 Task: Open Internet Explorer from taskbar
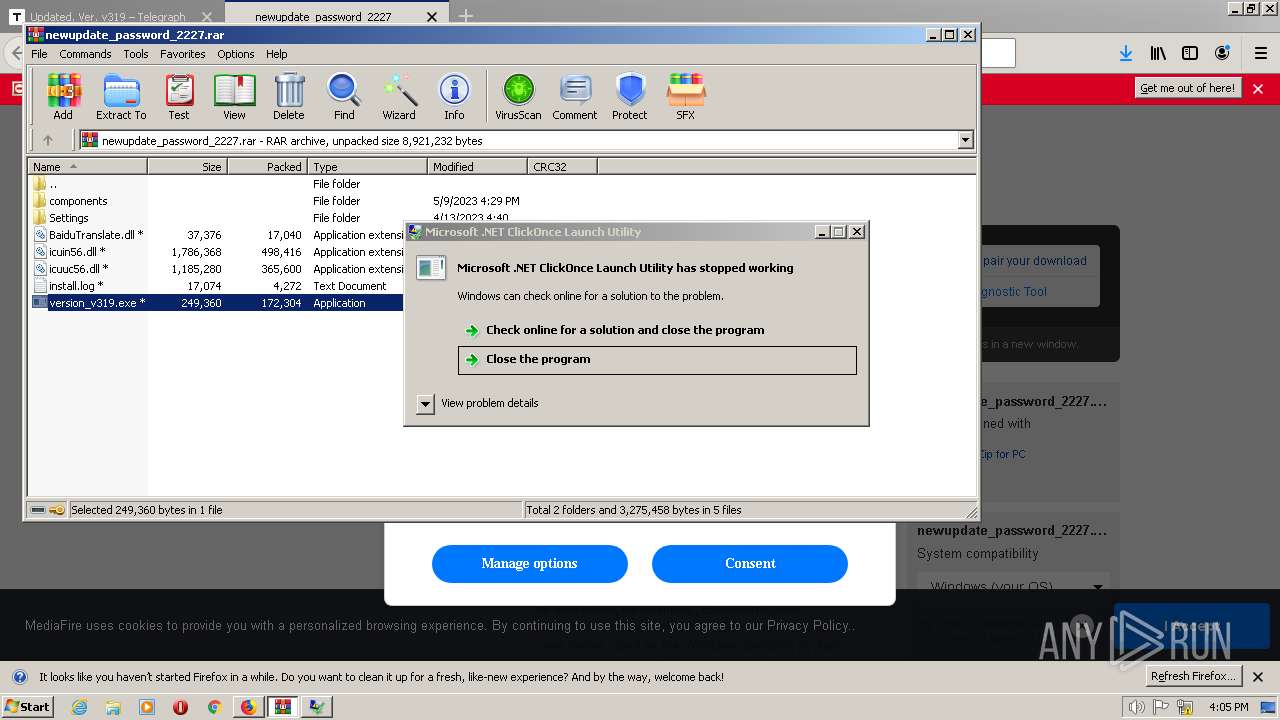pos(79,707)
